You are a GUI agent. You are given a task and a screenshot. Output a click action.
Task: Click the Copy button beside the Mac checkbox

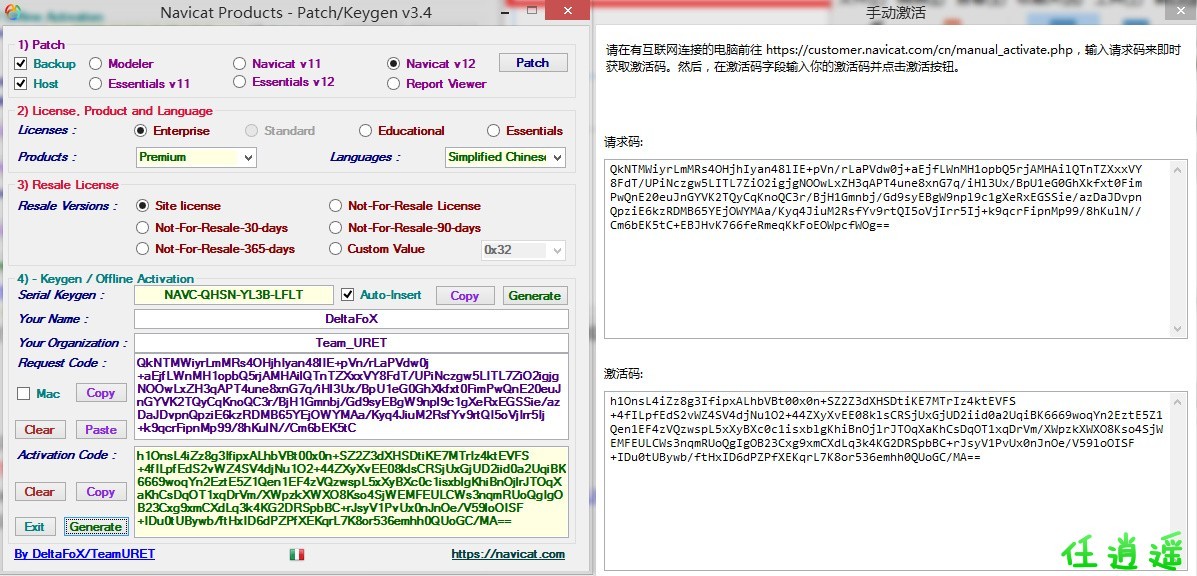101,393
